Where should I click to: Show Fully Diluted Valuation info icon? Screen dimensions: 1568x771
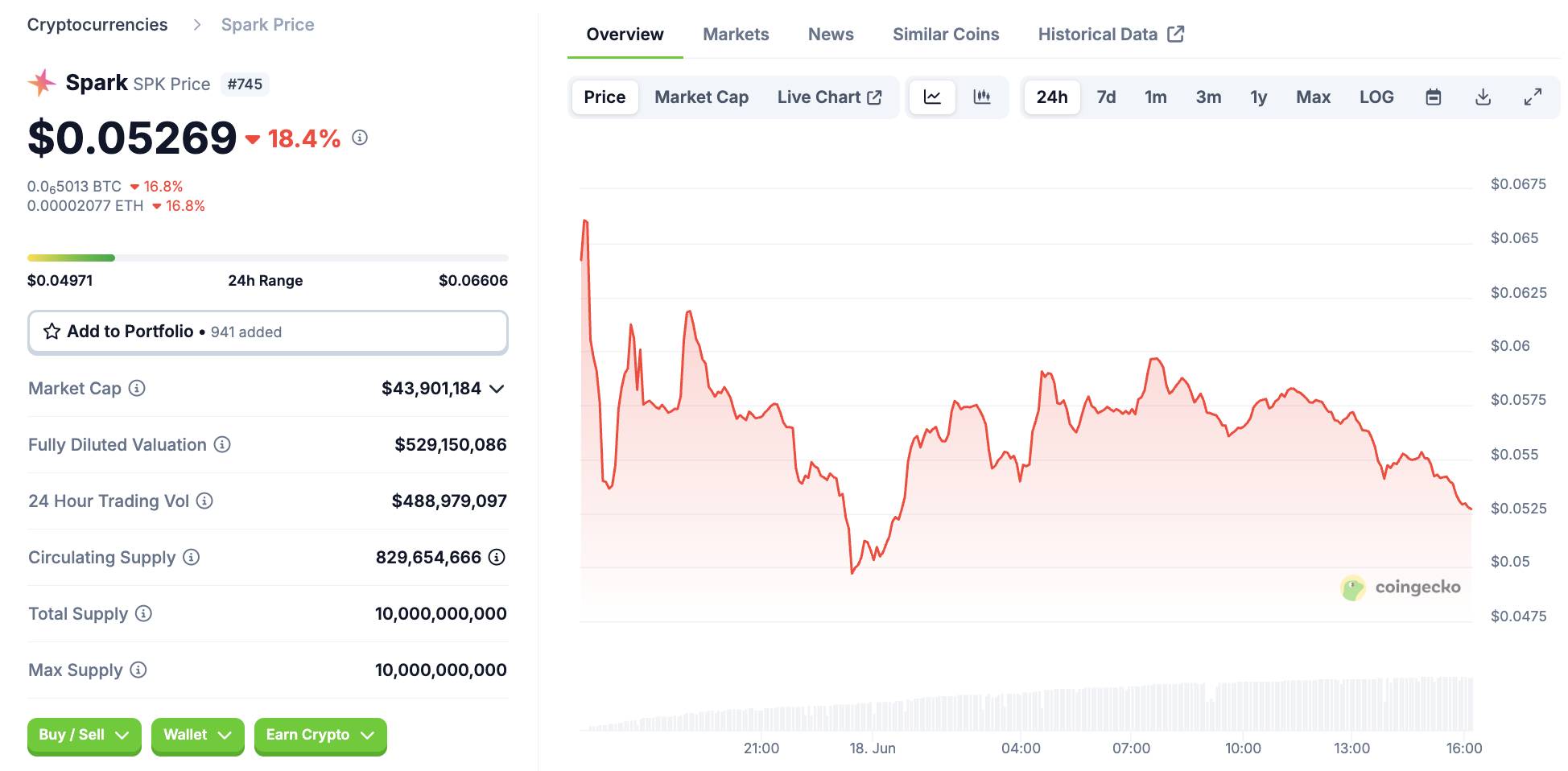coord(222,444)
